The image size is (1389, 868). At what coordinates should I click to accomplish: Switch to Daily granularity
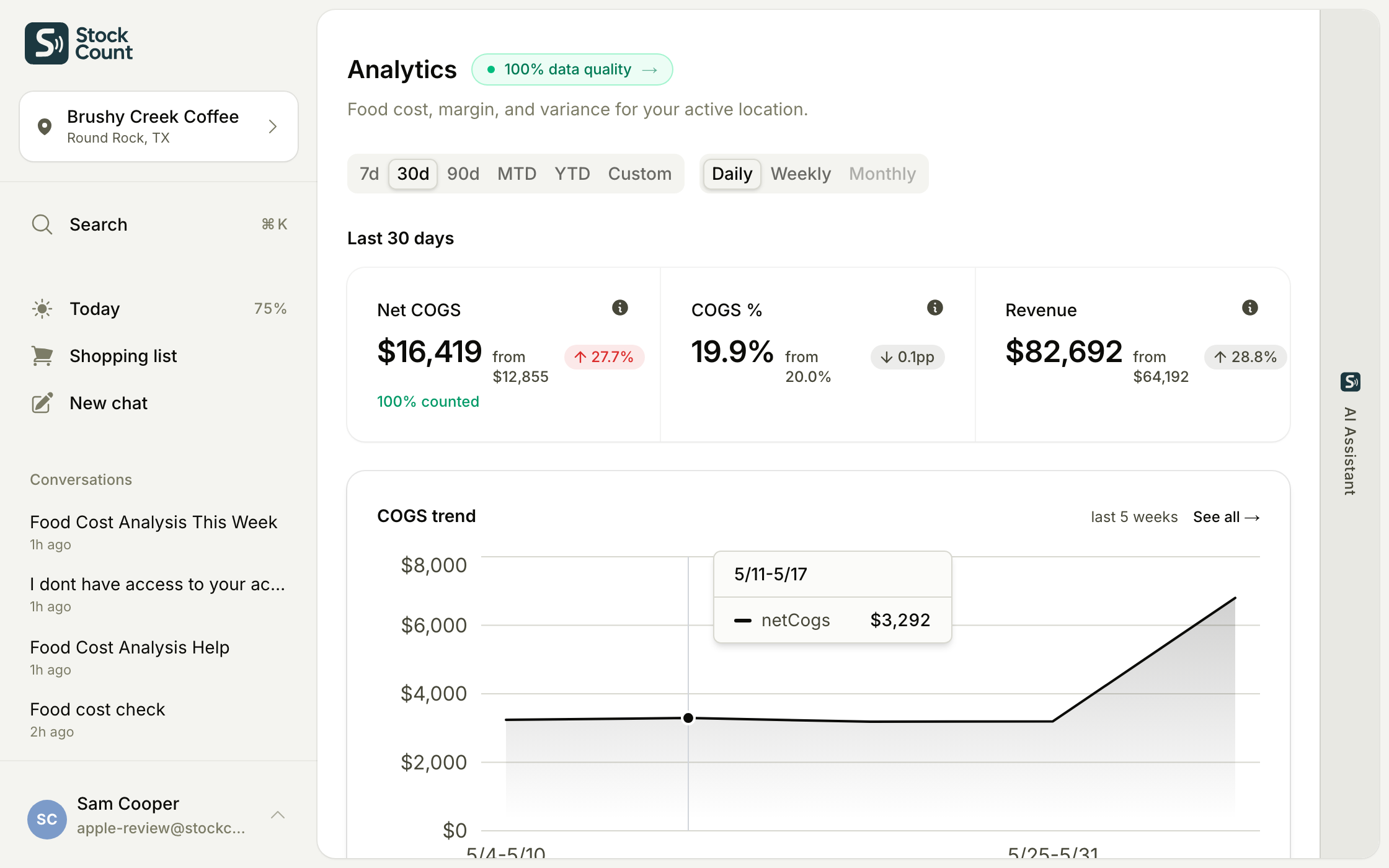(732, 174)
